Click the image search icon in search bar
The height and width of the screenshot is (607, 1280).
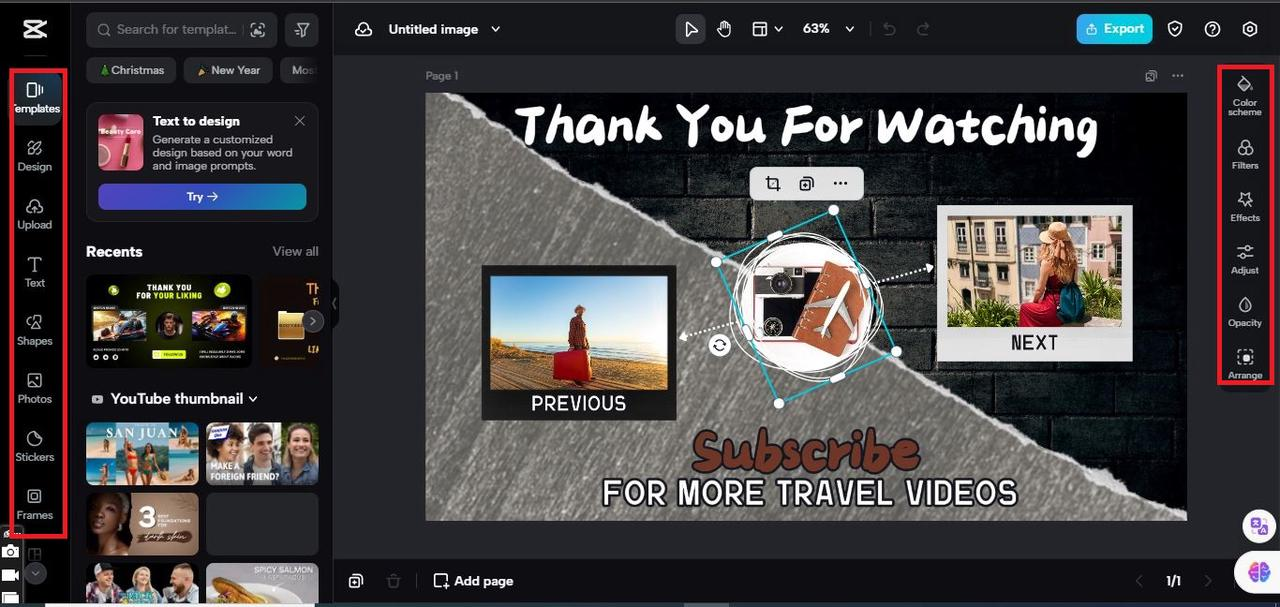258,30
